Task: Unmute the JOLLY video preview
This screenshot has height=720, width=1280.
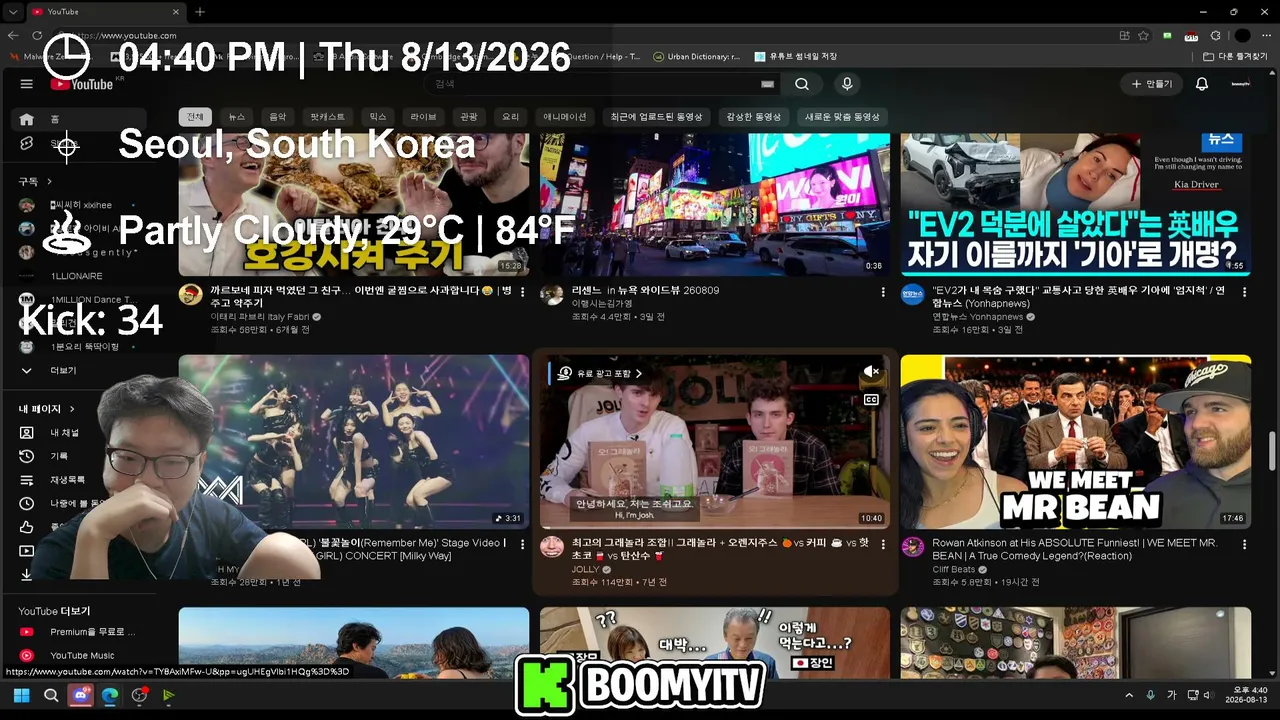Action: 871,372
